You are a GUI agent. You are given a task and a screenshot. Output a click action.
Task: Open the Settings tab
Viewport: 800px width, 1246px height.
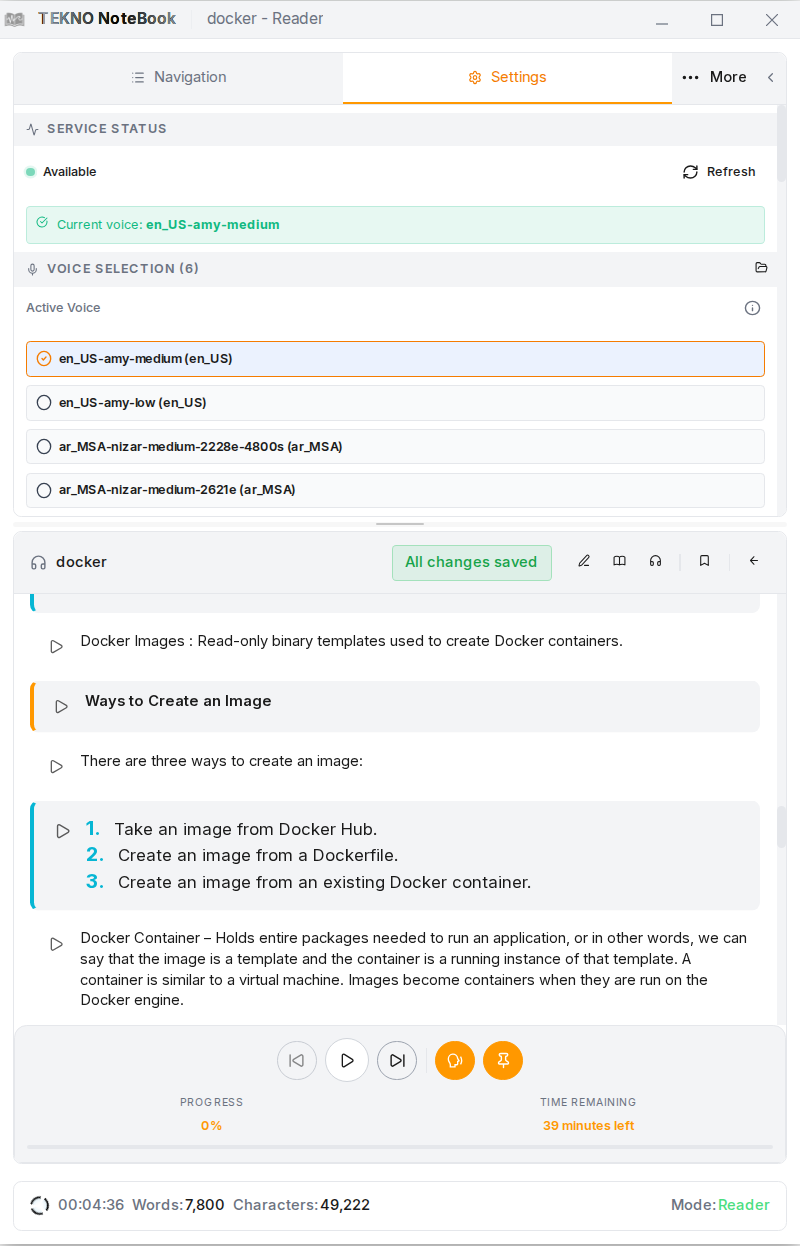(507, 77)
